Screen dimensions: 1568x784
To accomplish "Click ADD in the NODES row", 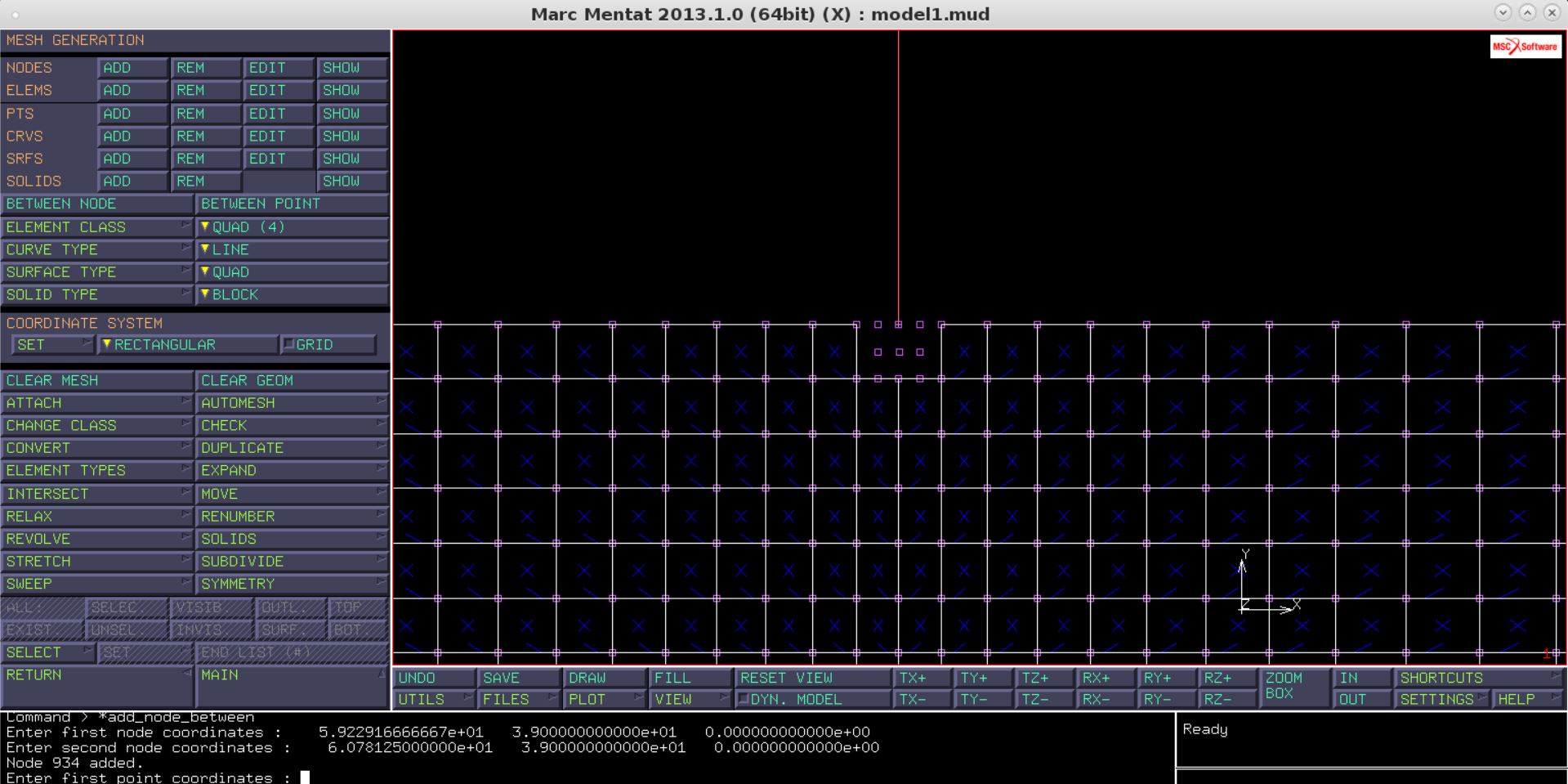I will pos(133,68).
